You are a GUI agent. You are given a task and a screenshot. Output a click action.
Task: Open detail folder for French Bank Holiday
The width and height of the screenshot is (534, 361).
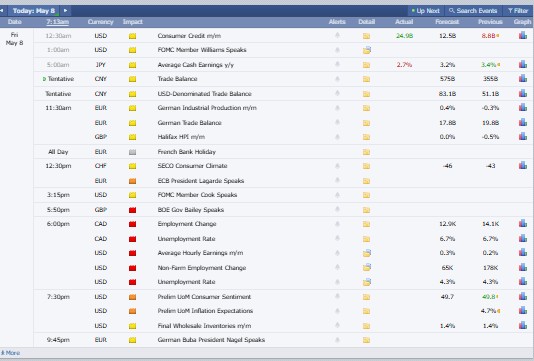tap(366, 152)
